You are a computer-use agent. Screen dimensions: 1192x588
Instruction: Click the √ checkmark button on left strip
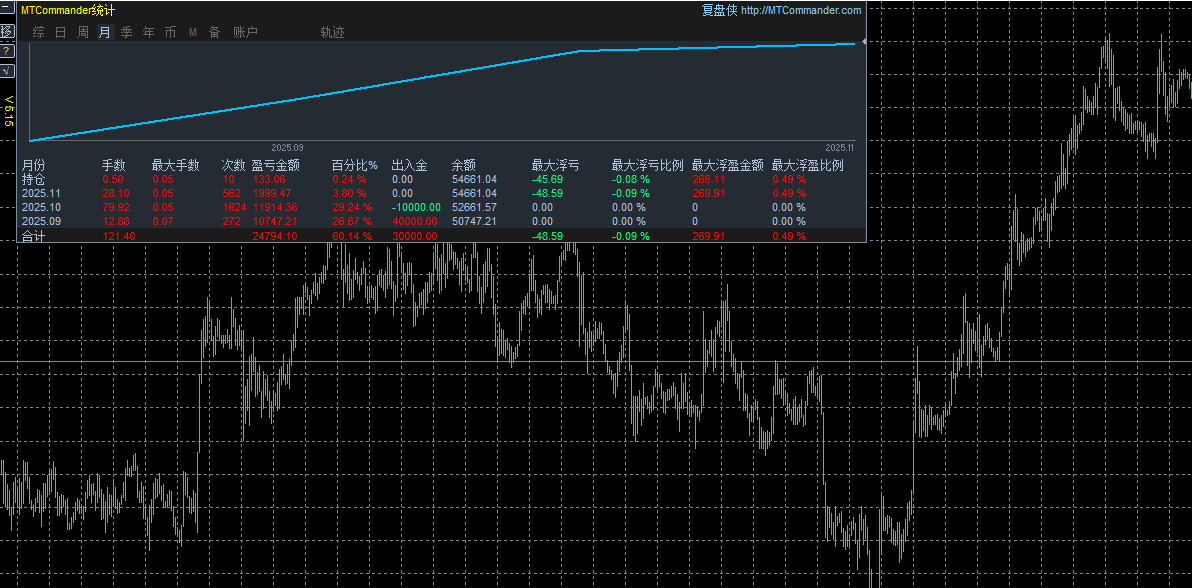tap(6, 71)
